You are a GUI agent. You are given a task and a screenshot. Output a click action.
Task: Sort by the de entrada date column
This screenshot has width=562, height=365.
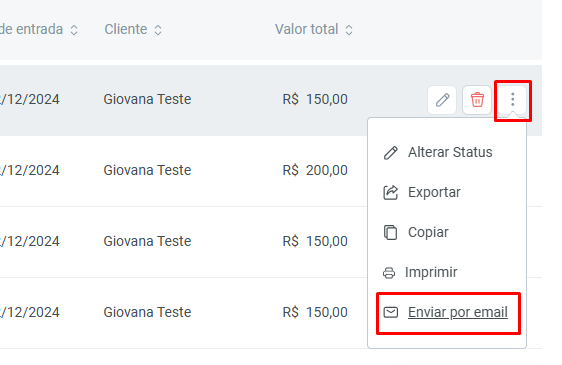coord(74,30)
